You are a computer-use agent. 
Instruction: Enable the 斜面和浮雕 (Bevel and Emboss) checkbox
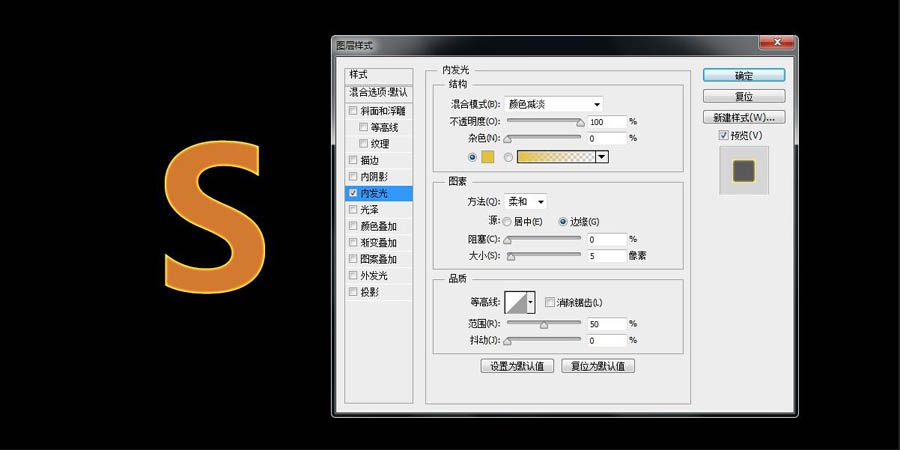pos(352,111)
